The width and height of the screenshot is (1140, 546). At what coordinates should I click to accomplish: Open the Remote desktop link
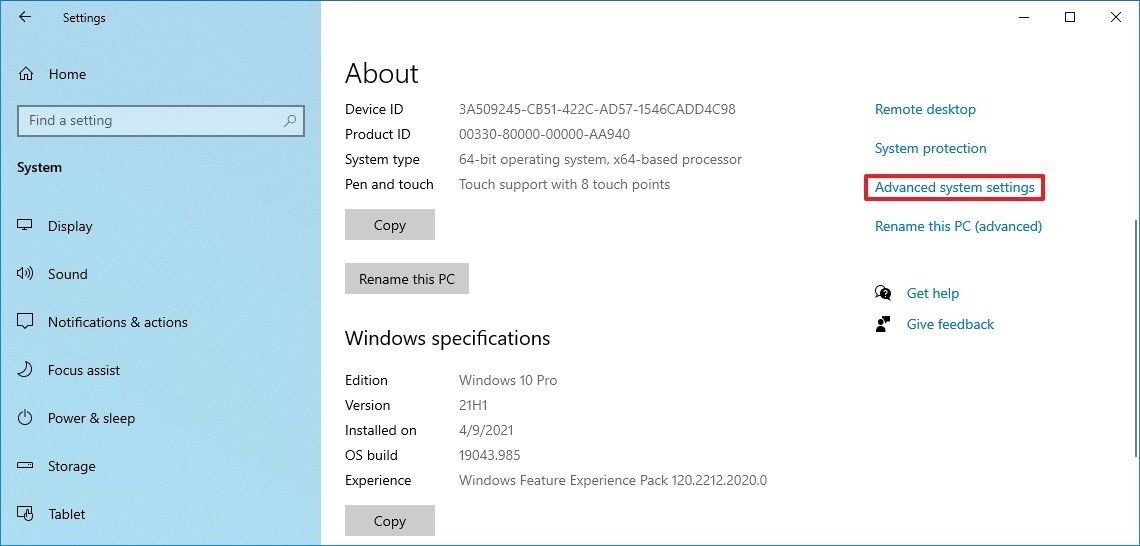(925, 109)
